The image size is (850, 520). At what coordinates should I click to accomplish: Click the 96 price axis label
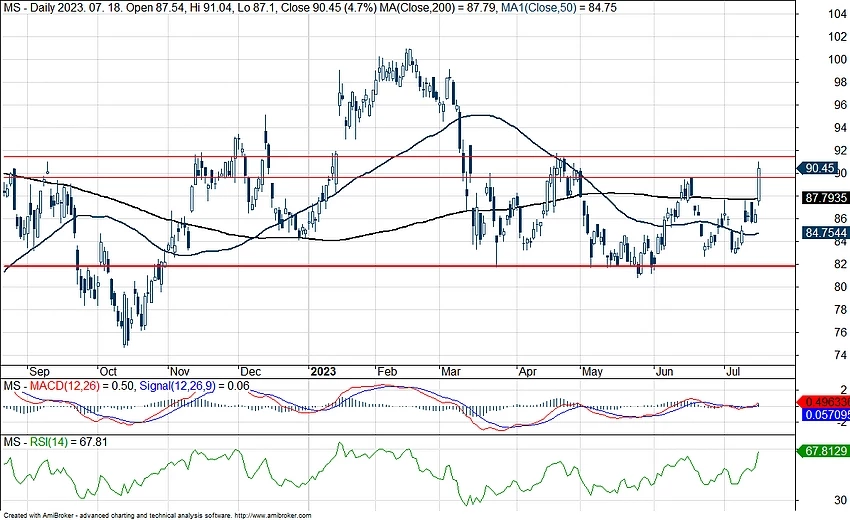840,105
